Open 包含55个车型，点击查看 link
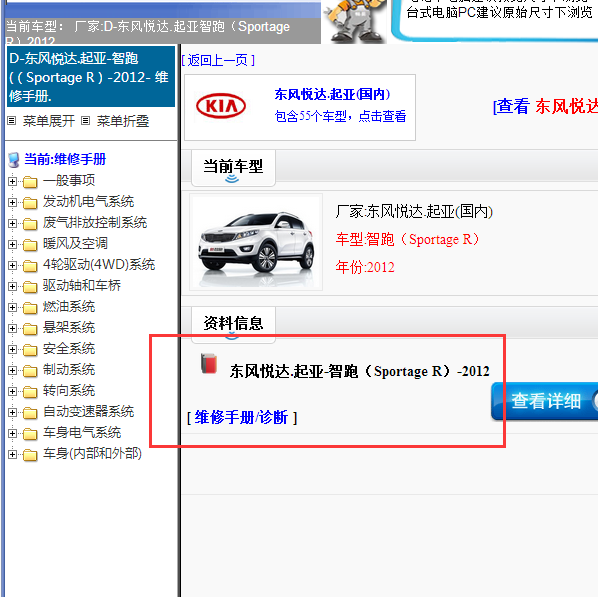The image size is (598, 597). point(340,116)
